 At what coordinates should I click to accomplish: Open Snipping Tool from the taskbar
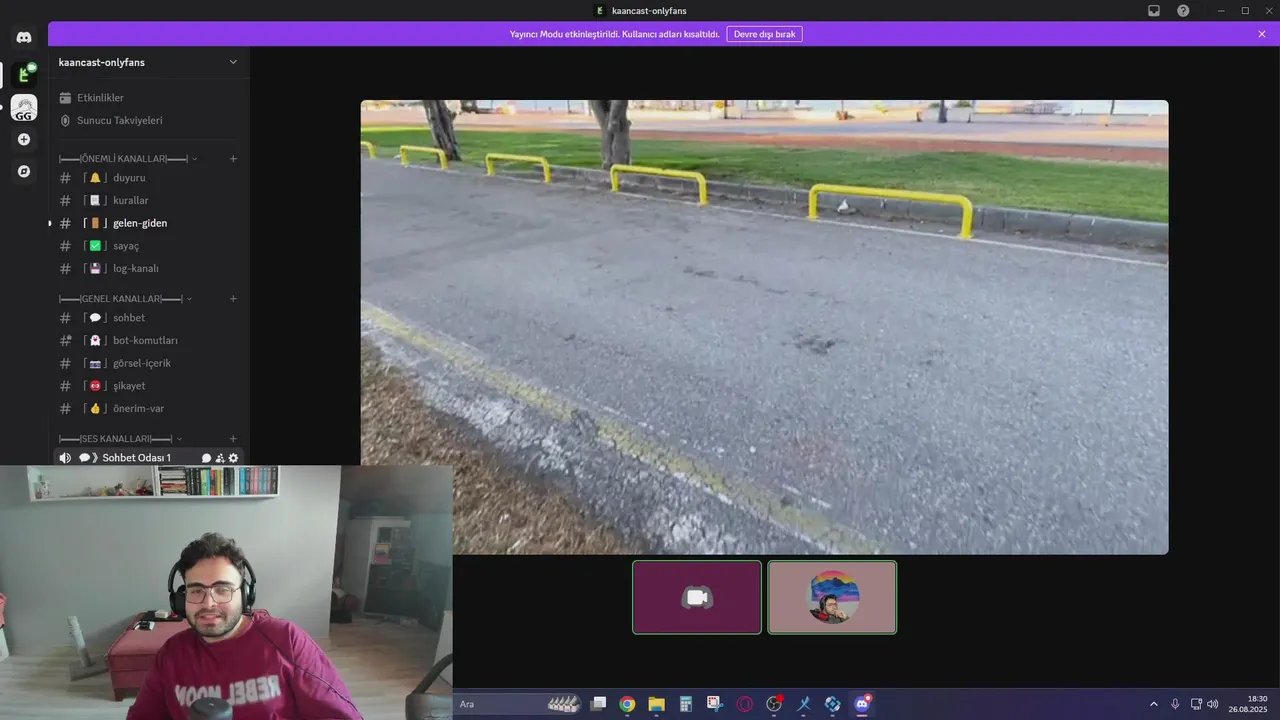(x=715, y=704)
